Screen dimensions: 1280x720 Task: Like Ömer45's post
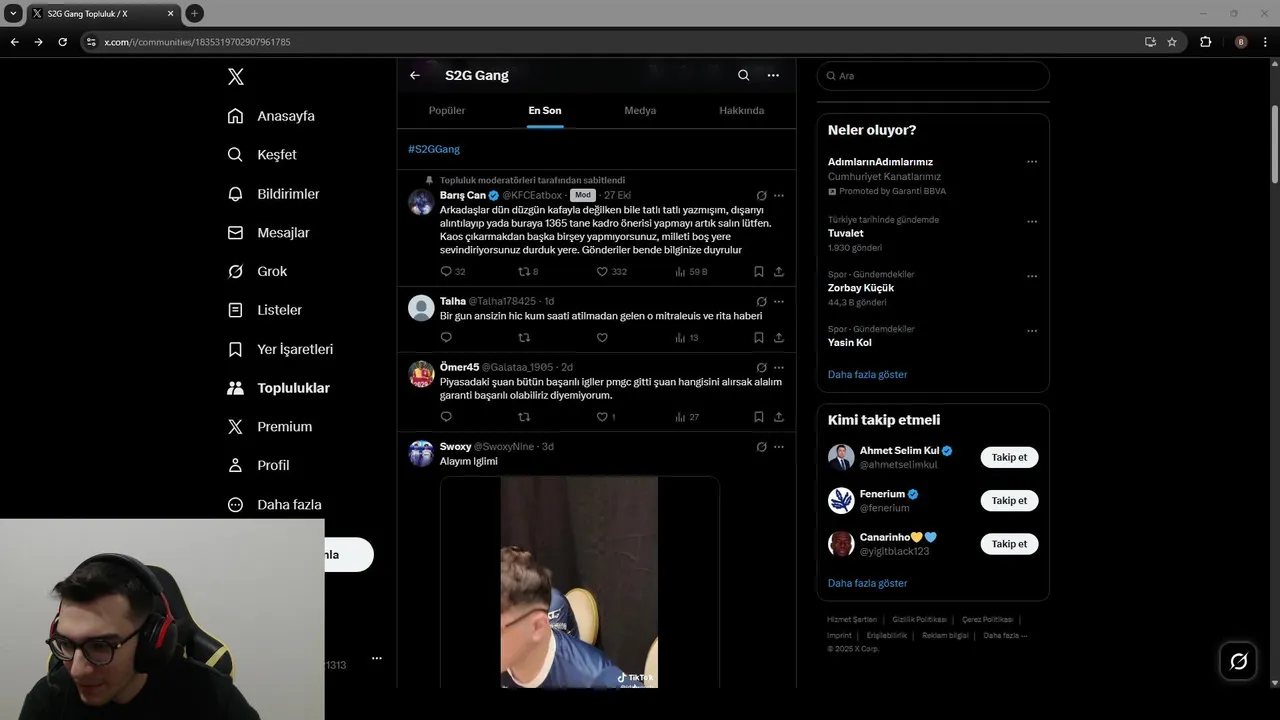[x=602, y=417]
